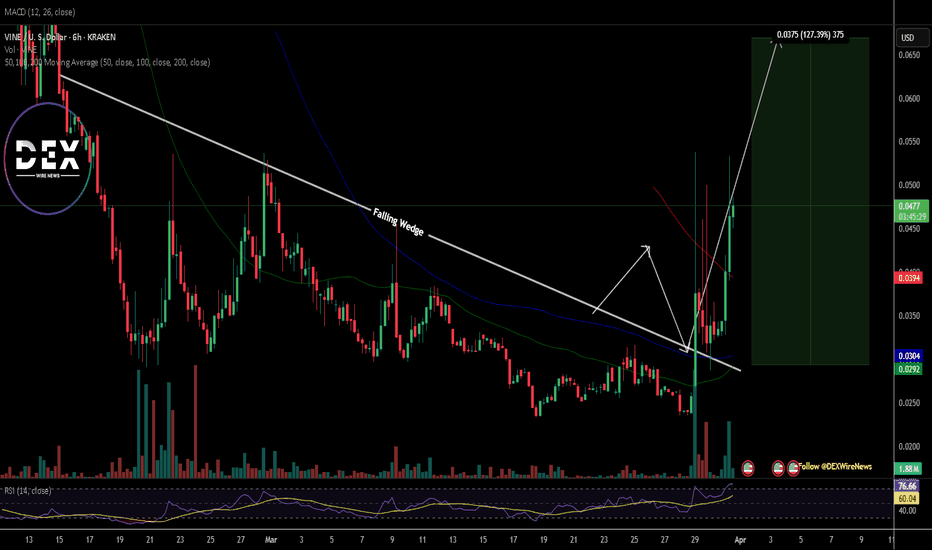Screen dimensions: 932x550
Task: Select the 50,100,200 Moving Average legend
Action: pyautogui.click(x=107, y=62)
